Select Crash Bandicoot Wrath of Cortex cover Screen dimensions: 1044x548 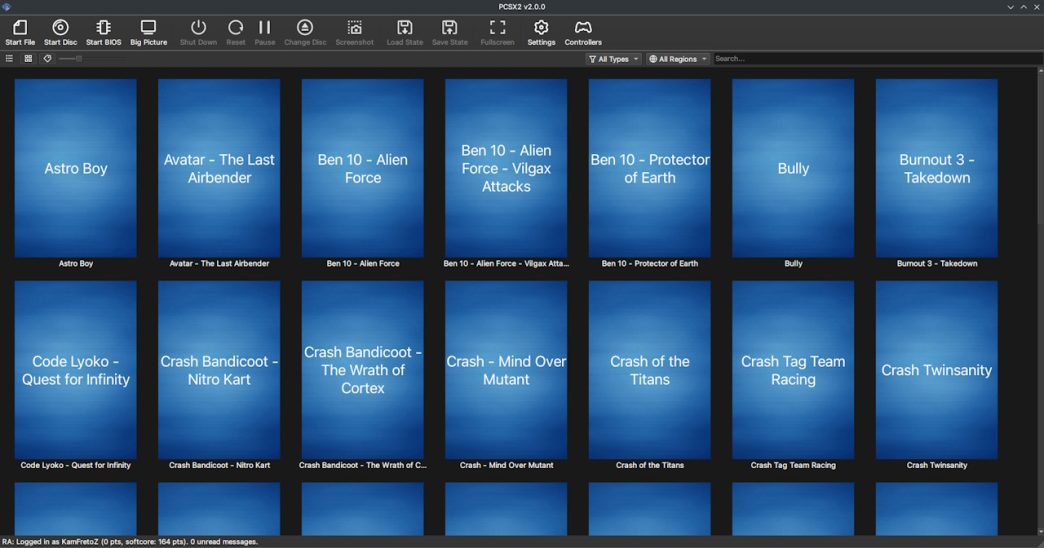coord(363,370)
